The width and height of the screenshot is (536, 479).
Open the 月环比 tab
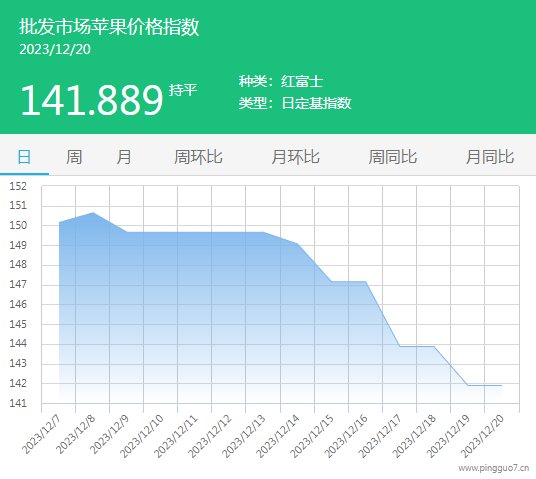tap(295, 157)
